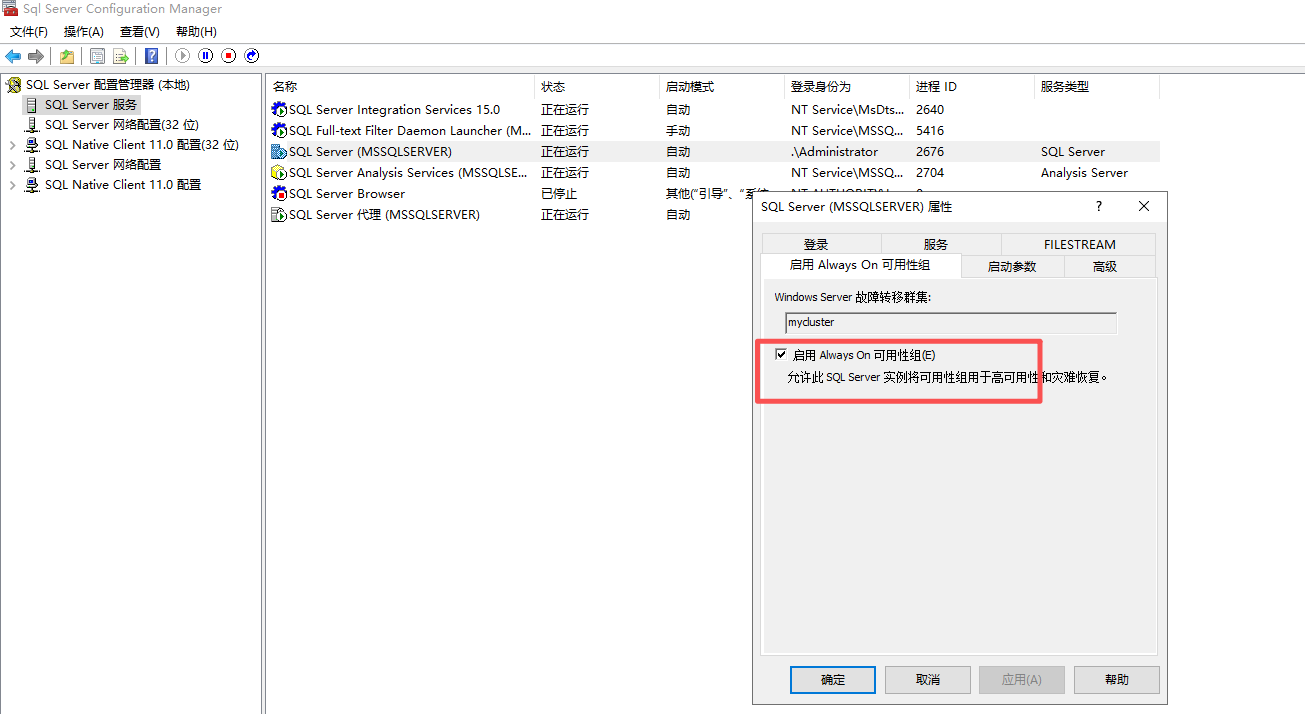Click the Export list toolbar icon

tap(121, 56)
